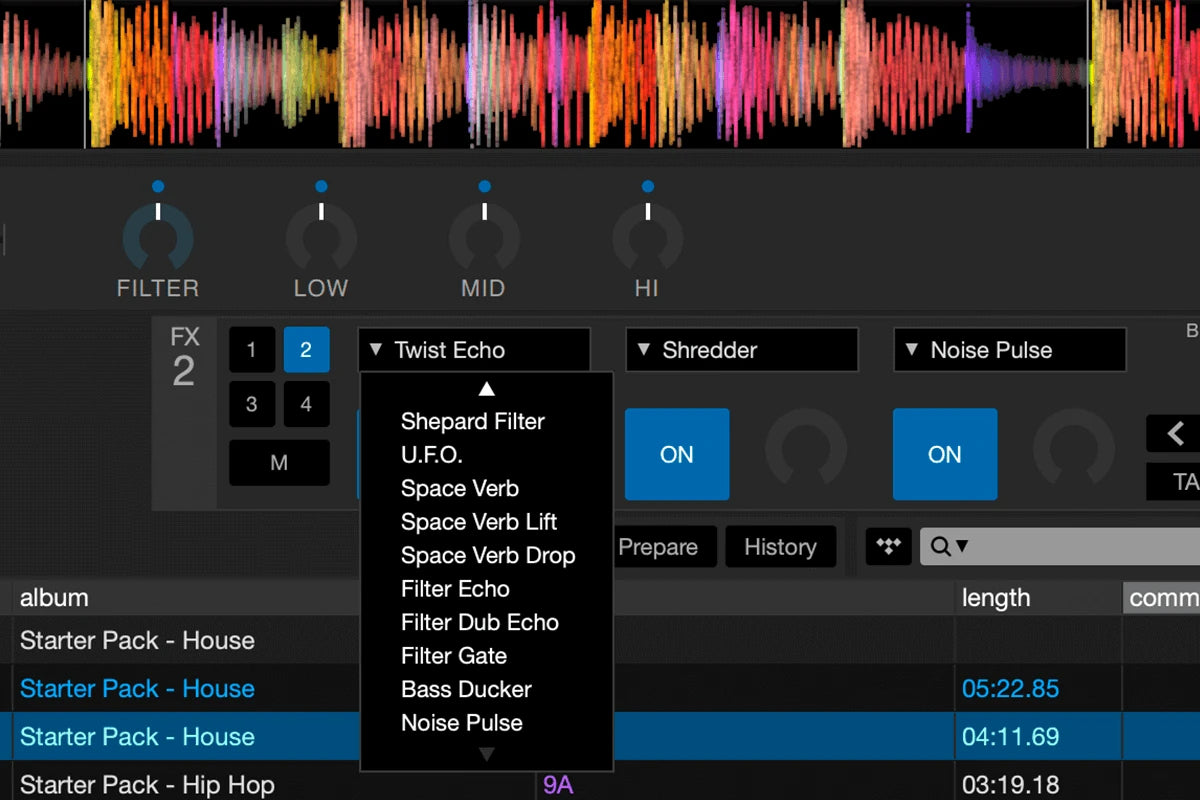
Task: Open the Shredder effect dropdown
Action: [x=742, y=350]
